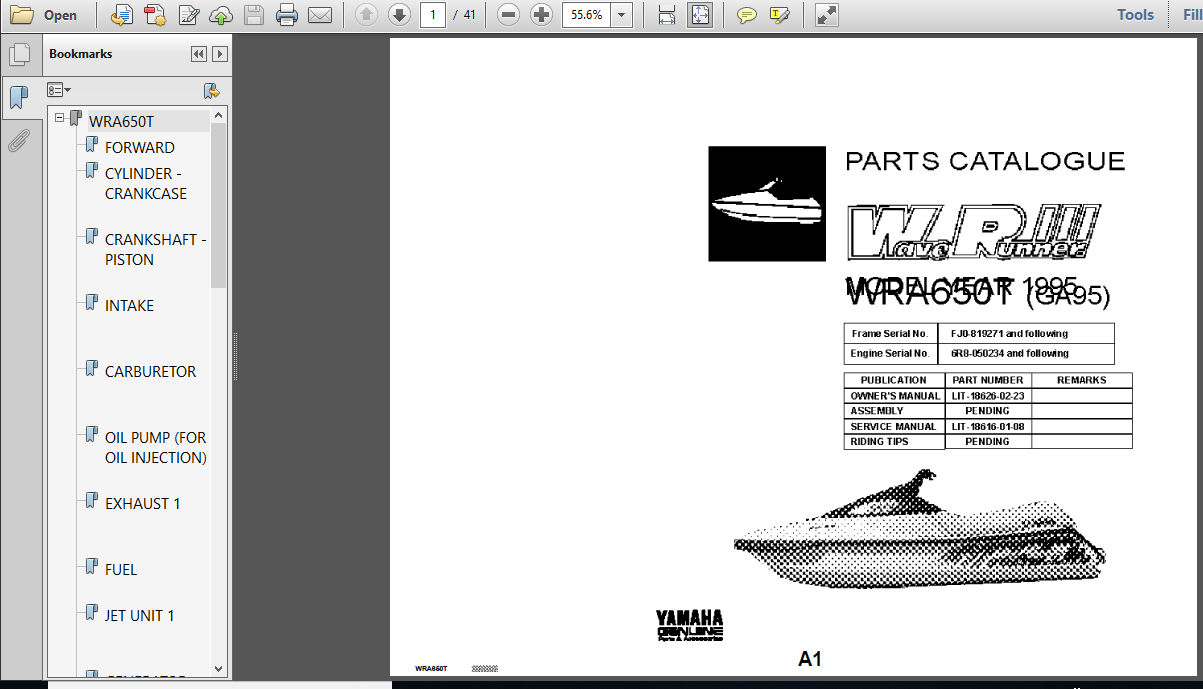Click the OWNER'S MANUAL part number LIT-18626-02-23

988,396
